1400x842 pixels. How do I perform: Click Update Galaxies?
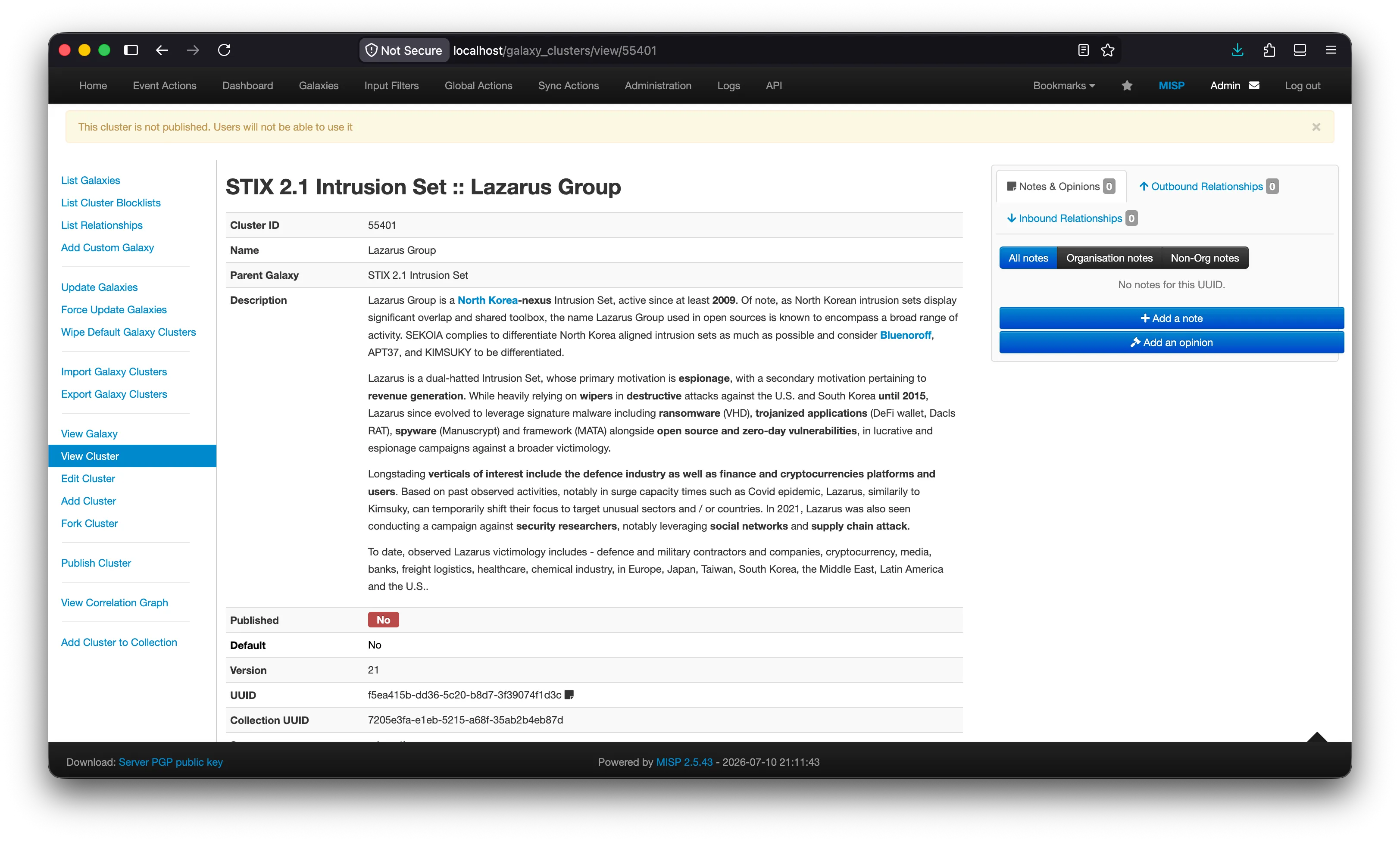[x=99, y=288]
